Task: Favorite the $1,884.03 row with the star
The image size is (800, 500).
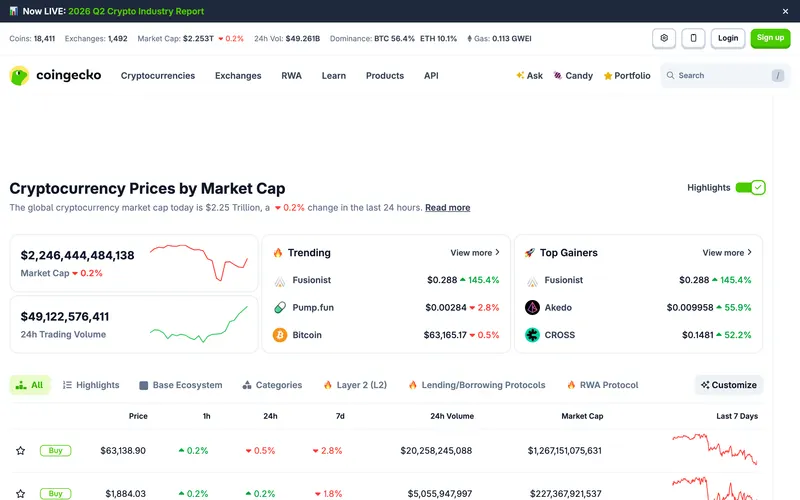Action: pyautogui.click(x=20, y=493)
